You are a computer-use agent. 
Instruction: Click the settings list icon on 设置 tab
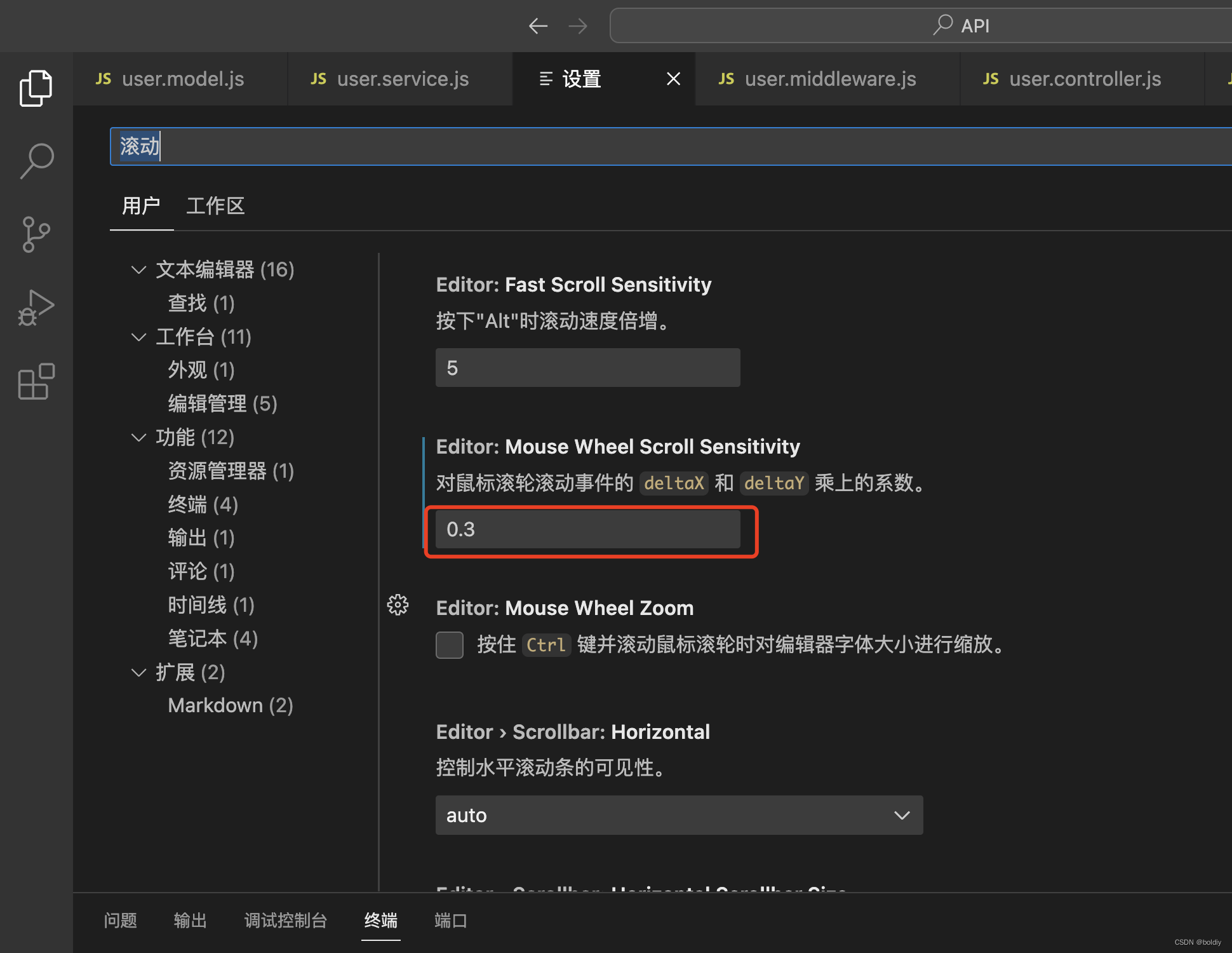click(x=546, y=79)
